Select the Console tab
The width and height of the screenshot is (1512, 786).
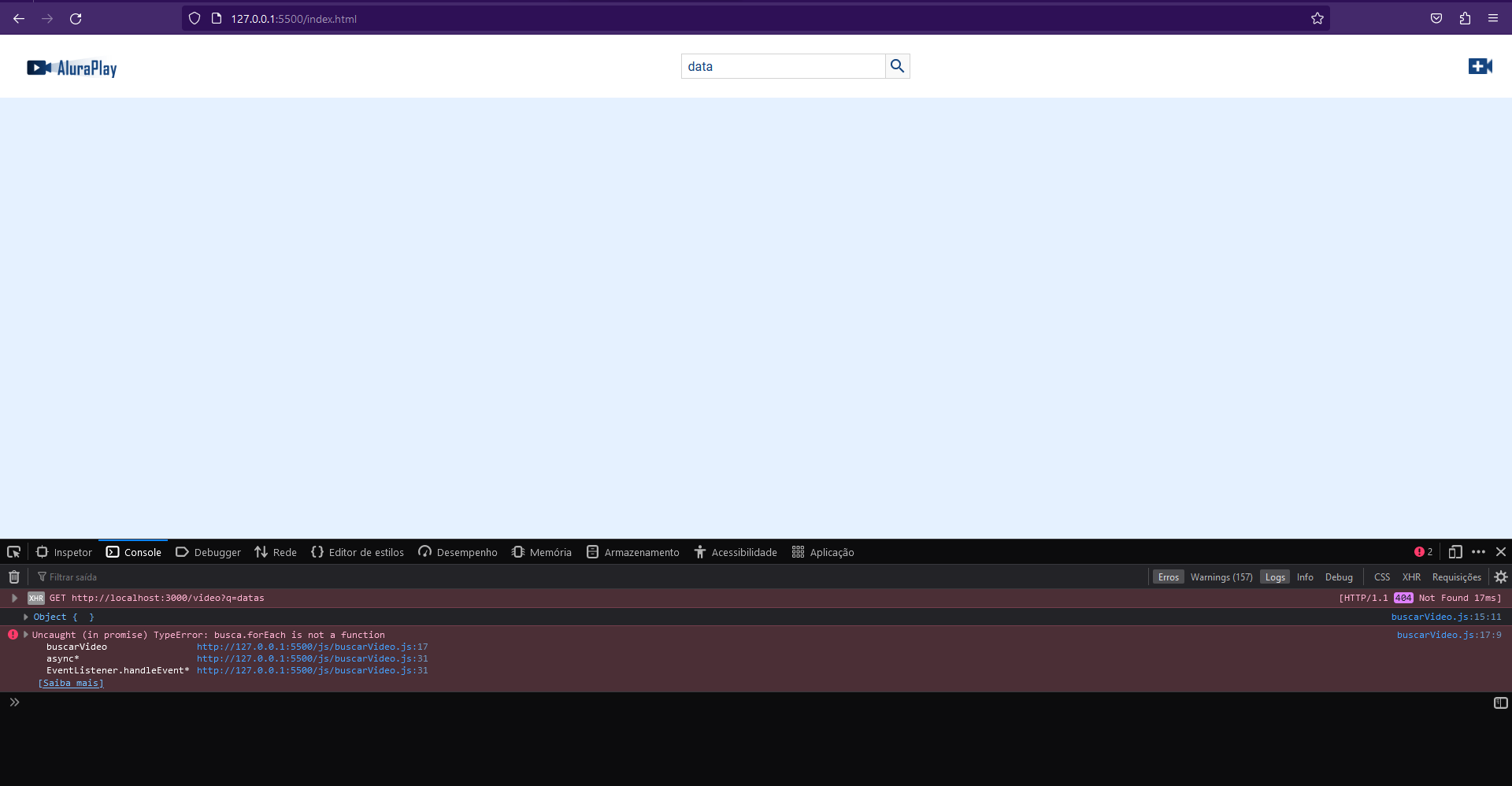point(134,552)
